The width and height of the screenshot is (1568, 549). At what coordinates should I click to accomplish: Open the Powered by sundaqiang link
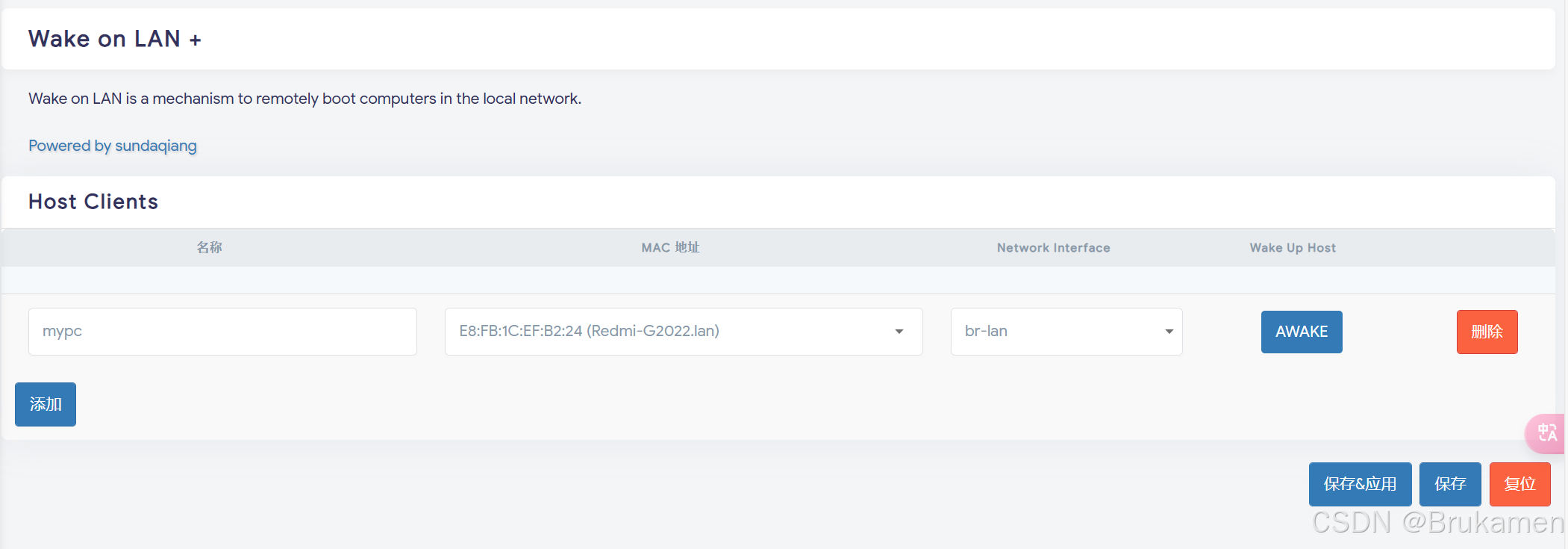pos(112,146)
